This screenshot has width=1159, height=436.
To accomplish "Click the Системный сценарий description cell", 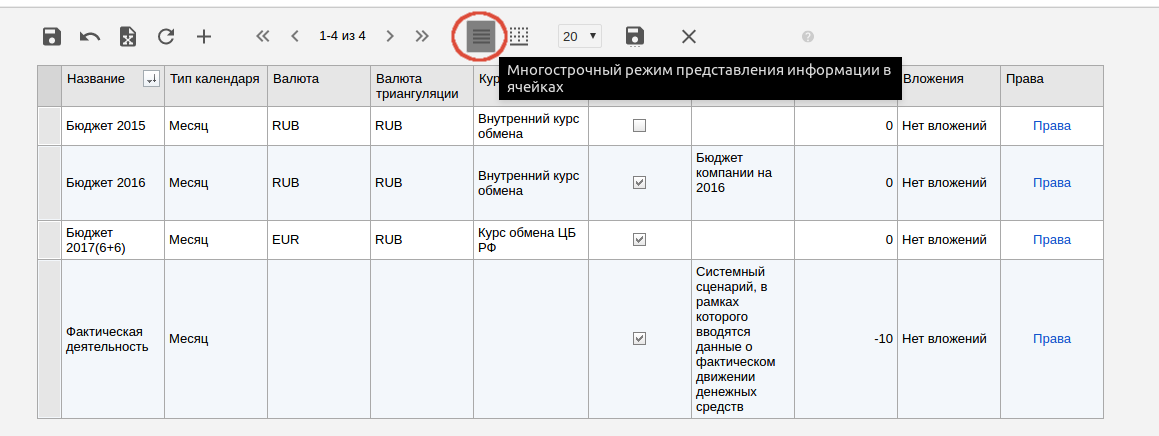I will [743, 338].
